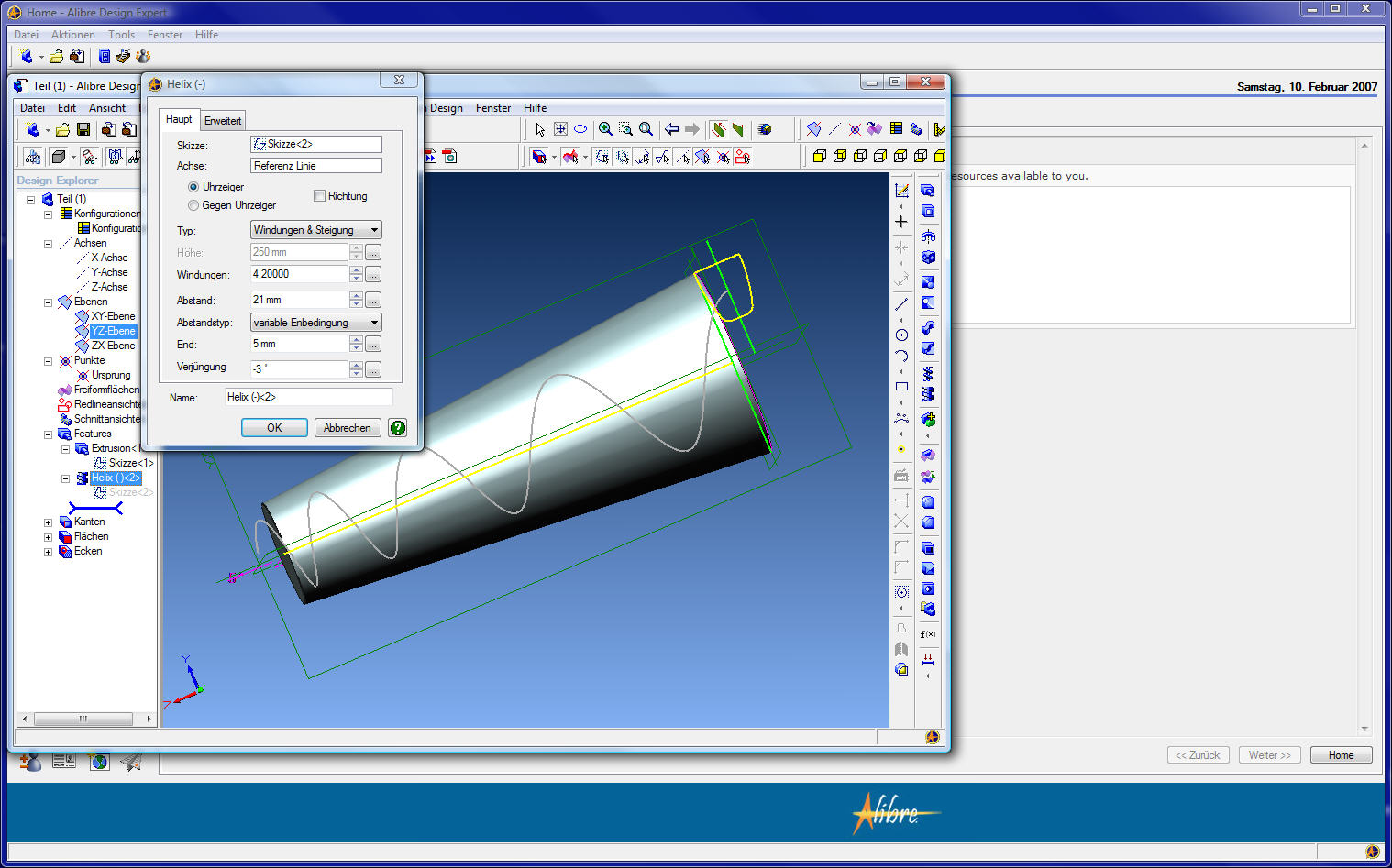Open the Abstandstyp dropdown
Screen dimensions: 1392x868
[x=316, y=323]
